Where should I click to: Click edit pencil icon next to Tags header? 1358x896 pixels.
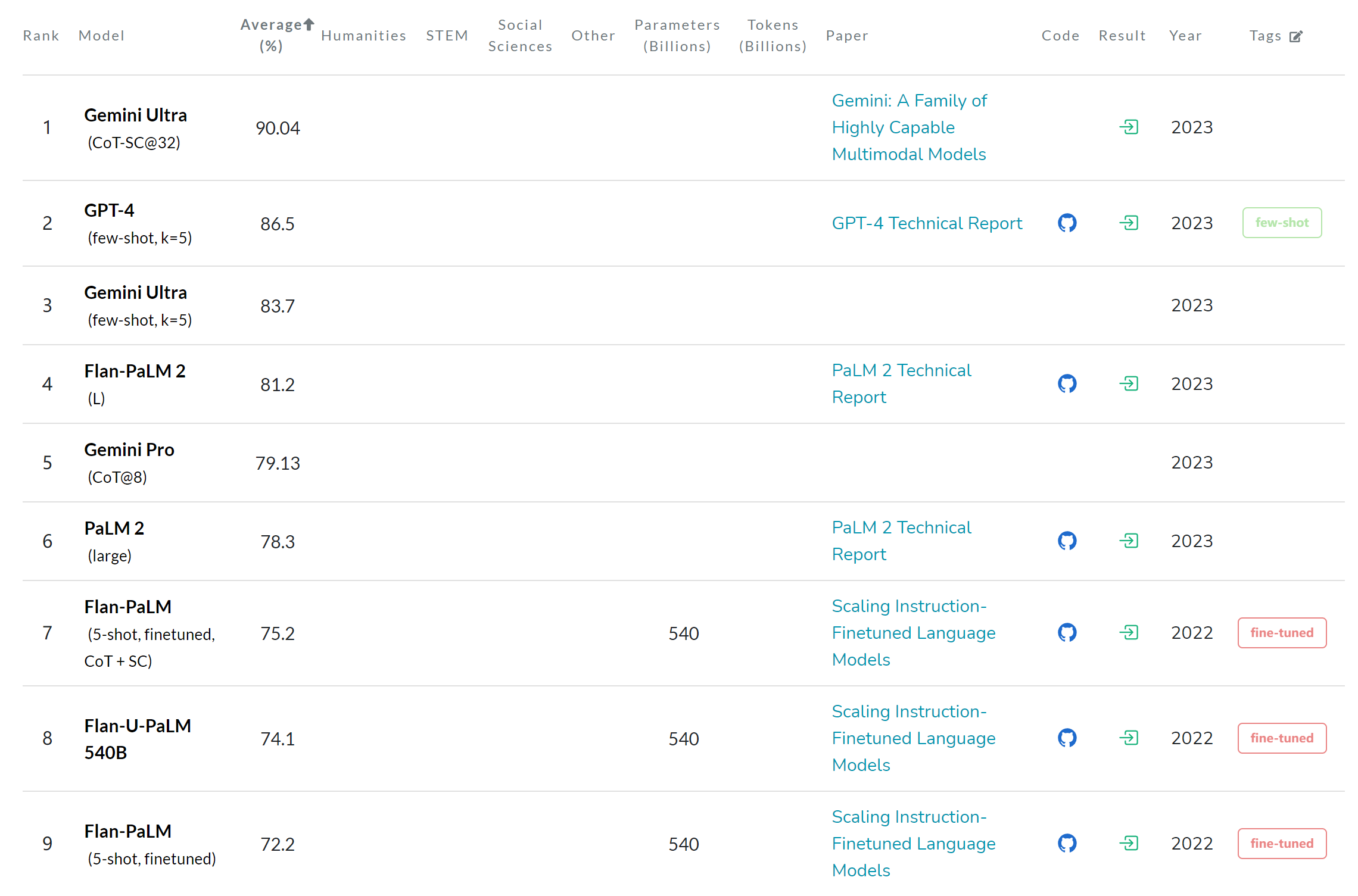pos(1295,36)
